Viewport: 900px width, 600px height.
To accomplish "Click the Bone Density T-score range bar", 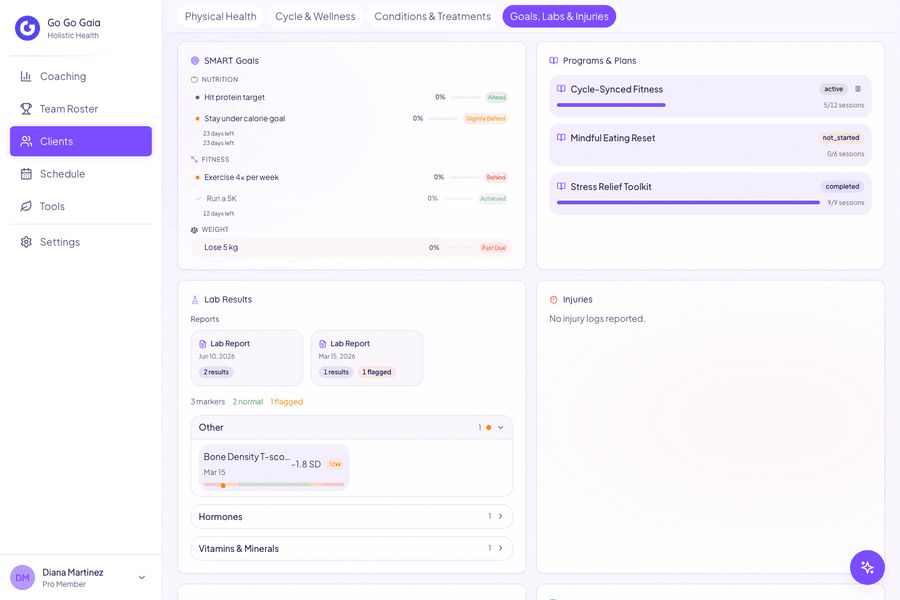I will coord(274,485).
